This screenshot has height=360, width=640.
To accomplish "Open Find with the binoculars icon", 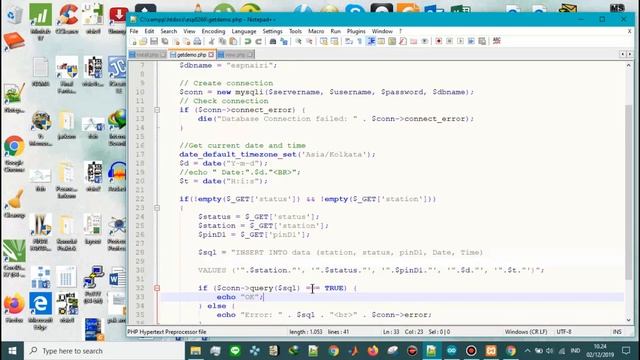I will point(273,41).
